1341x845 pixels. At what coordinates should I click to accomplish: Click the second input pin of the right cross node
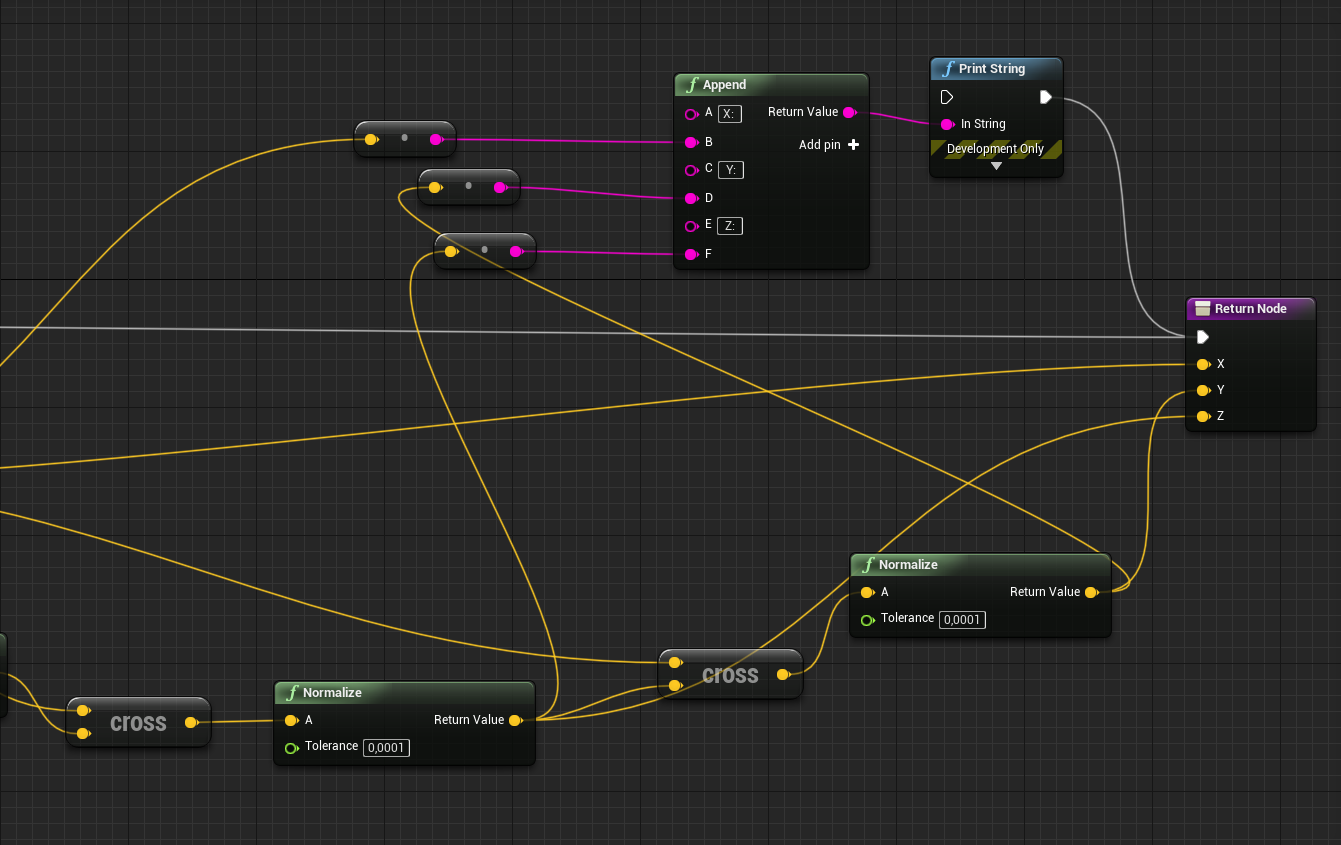(x=675, y=685)
